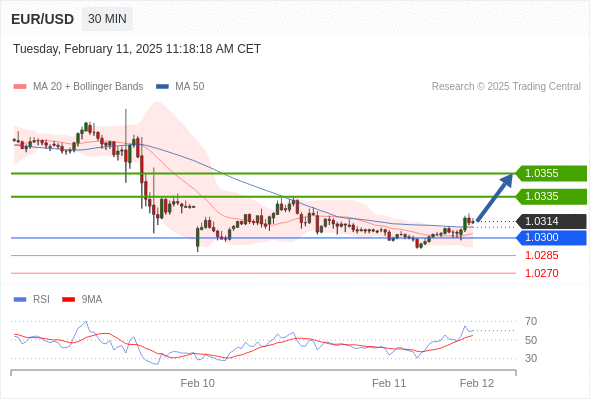Toggle the MA 20 + Bollinger Bands label
Viewport: 590px width, 400px height.
tap(88, 87)
